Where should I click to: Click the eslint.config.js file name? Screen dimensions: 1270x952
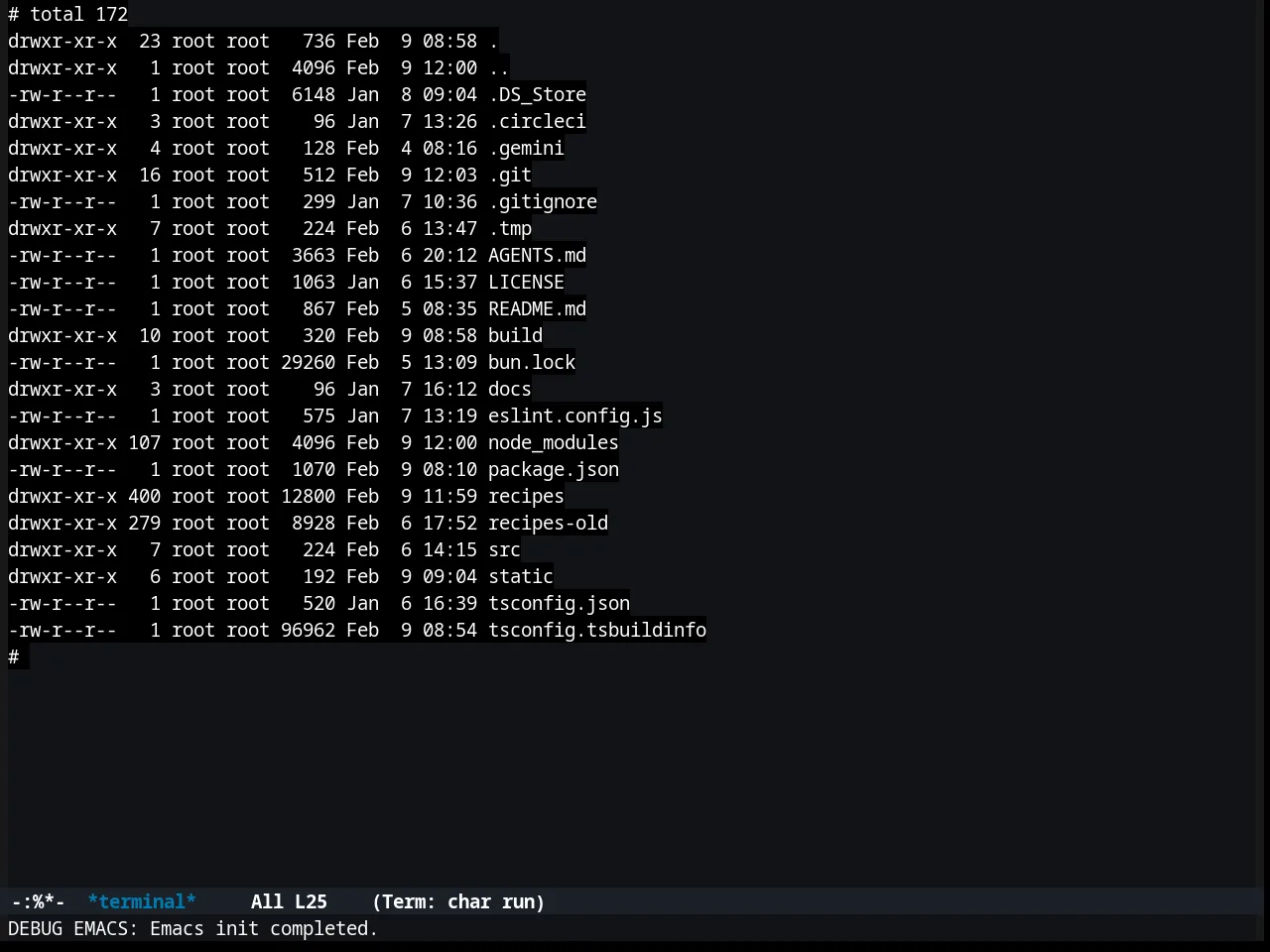click(575, 416)
